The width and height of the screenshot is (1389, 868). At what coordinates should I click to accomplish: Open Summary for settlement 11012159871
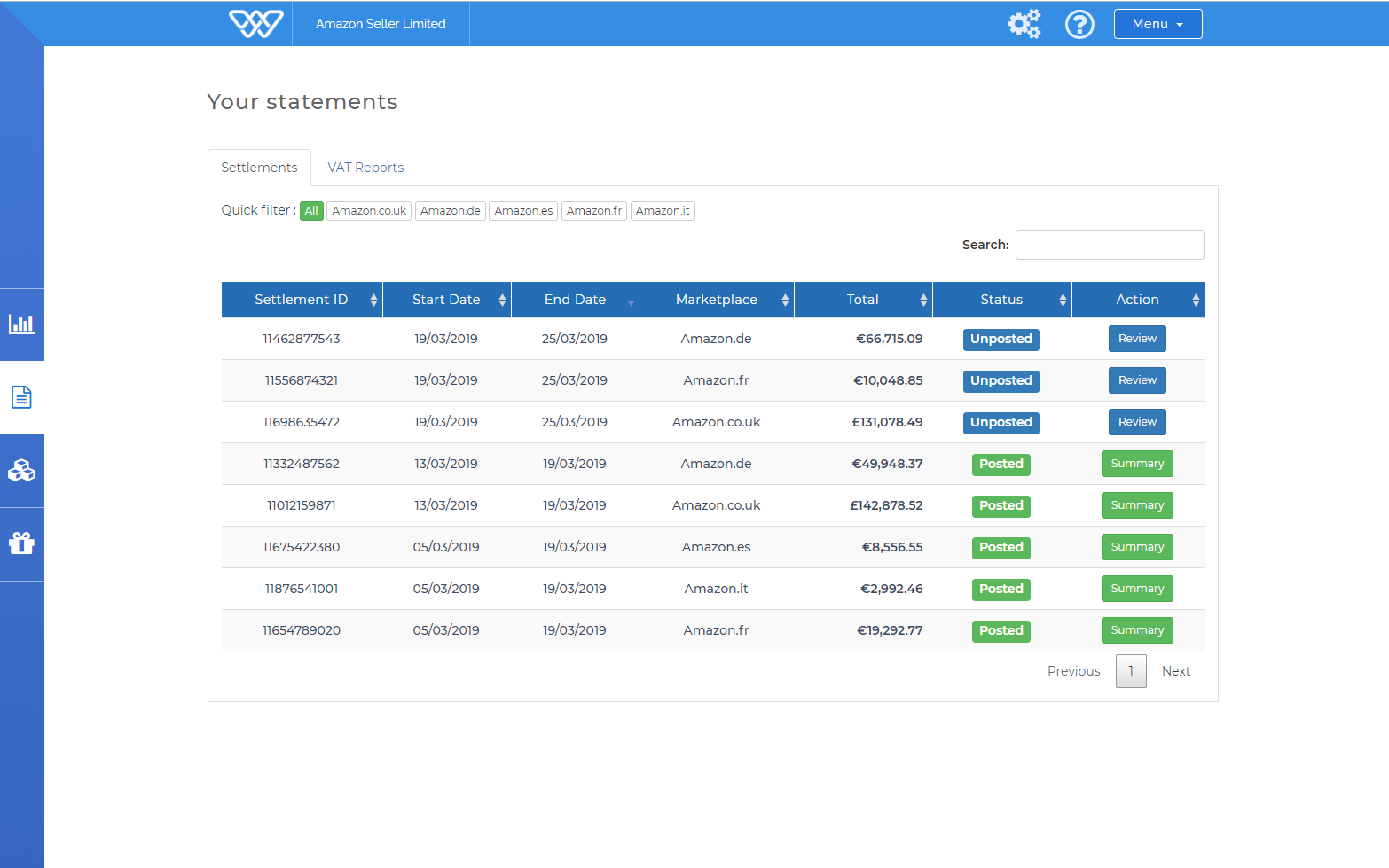tap(1137, 505)
